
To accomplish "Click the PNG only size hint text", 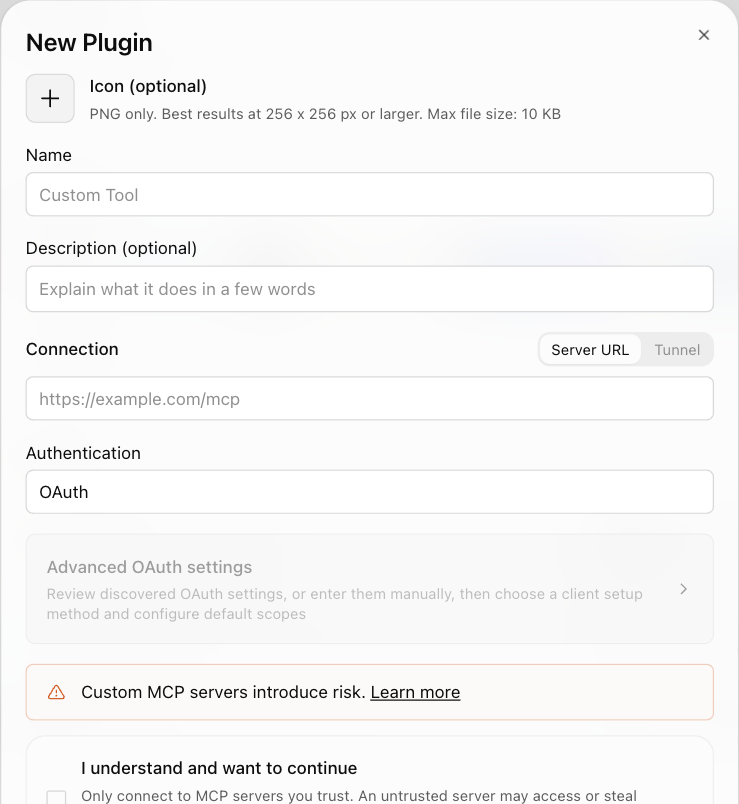I will pos(325,114).
